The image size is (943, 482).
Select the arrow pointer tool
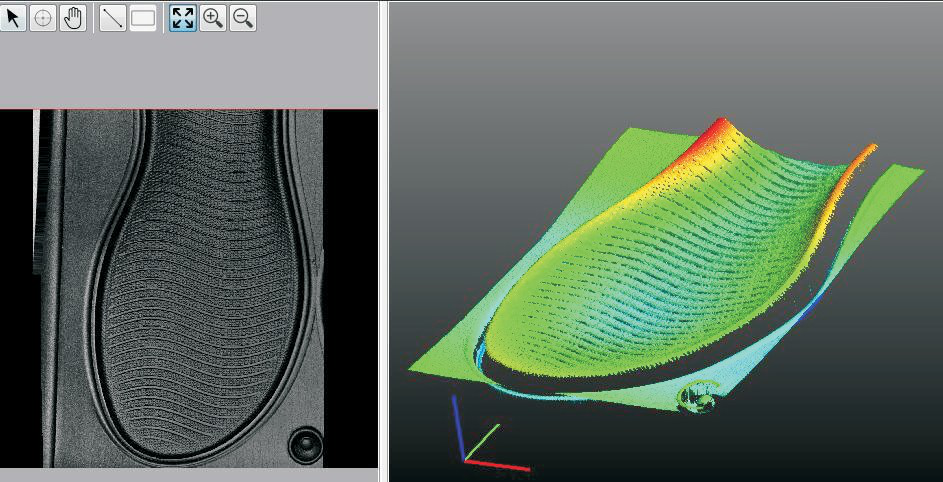pos(12,18)
